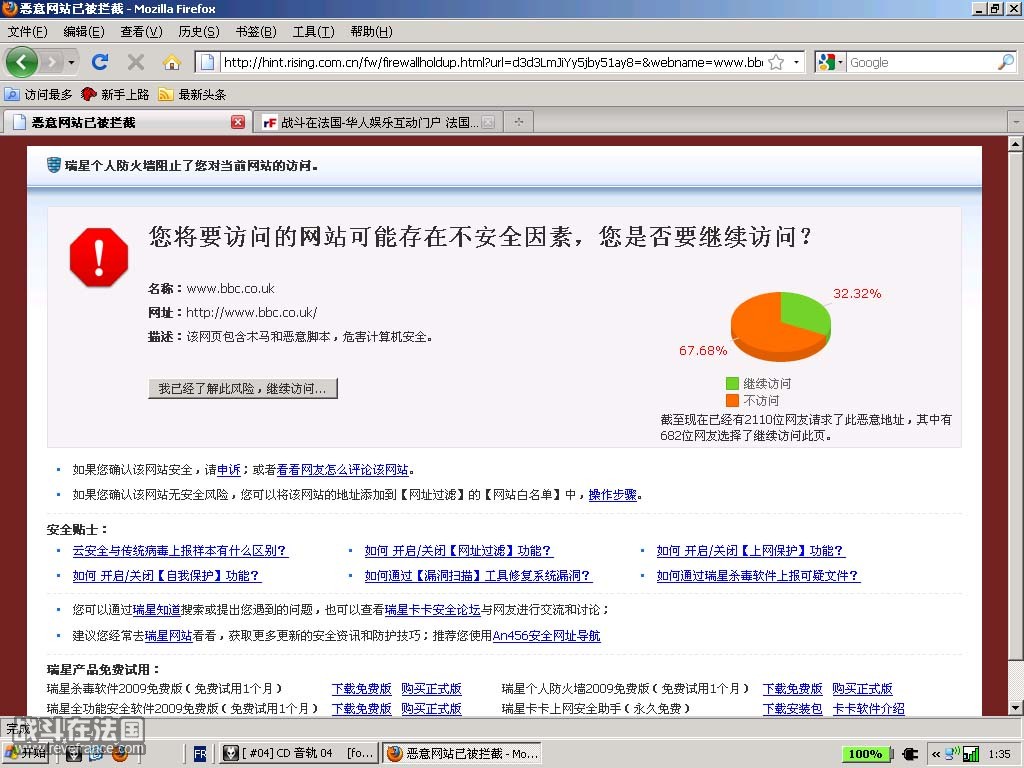
Task: Click the Stop loading X icon
Action: [136, 62]
